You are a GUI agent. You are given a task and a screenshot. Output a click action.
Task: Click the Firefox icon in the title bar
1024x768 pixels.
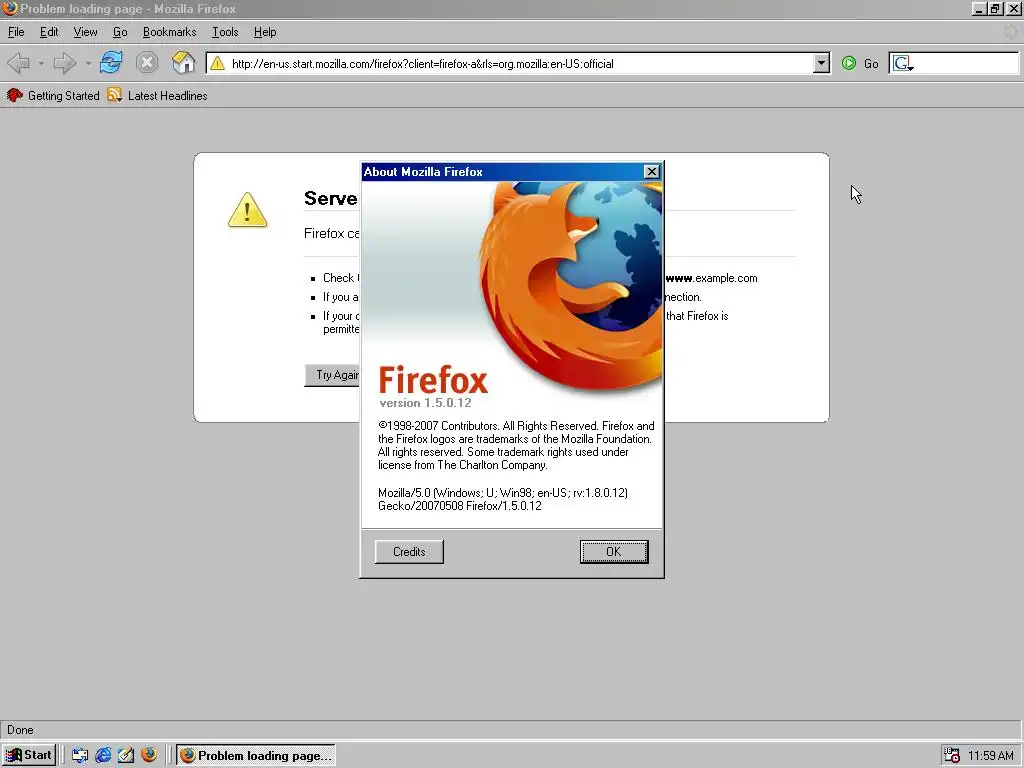9,8
